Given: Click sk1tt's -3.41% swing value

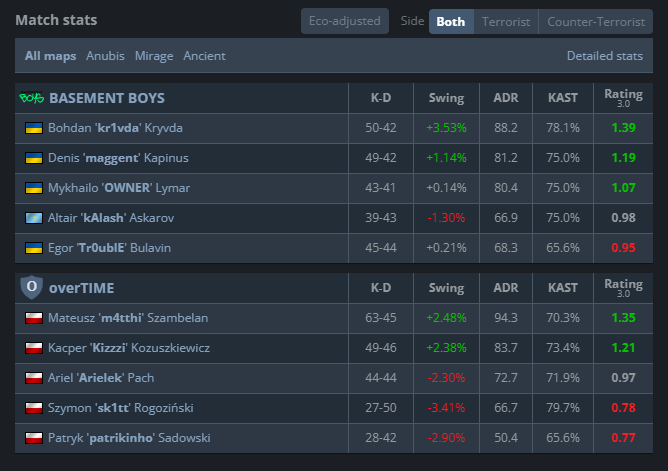Looking at the screenshot, I should click(x=446, y=408).
